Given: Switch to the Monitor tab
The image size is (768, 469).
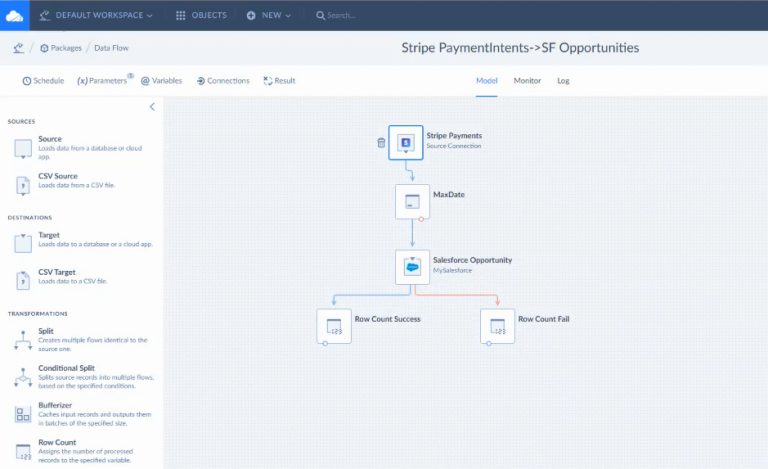Looking at the screenshot, I should [528, 80].
